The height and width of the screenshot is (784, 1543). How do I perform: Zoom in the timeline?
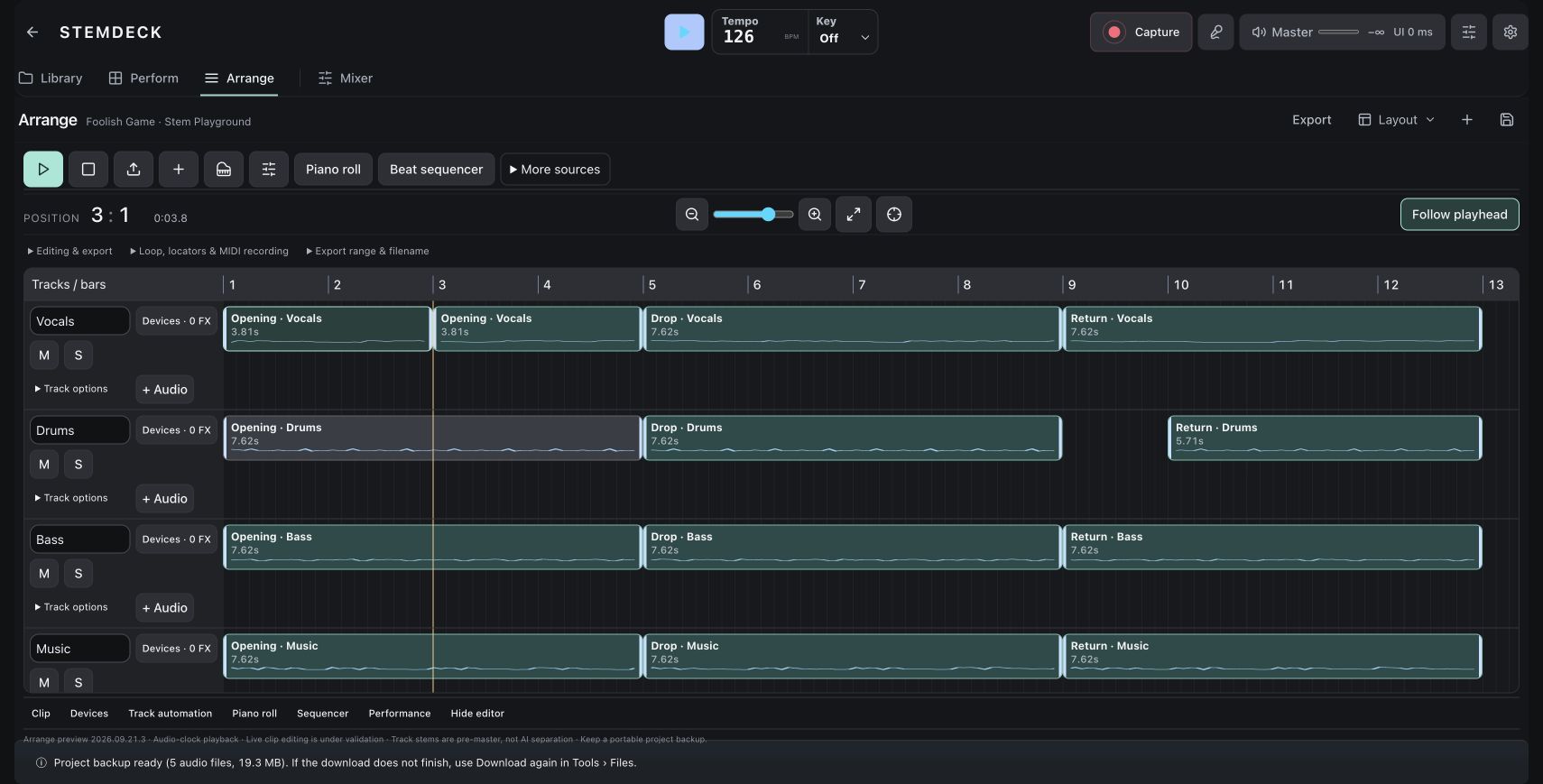[x=815, y=215]
